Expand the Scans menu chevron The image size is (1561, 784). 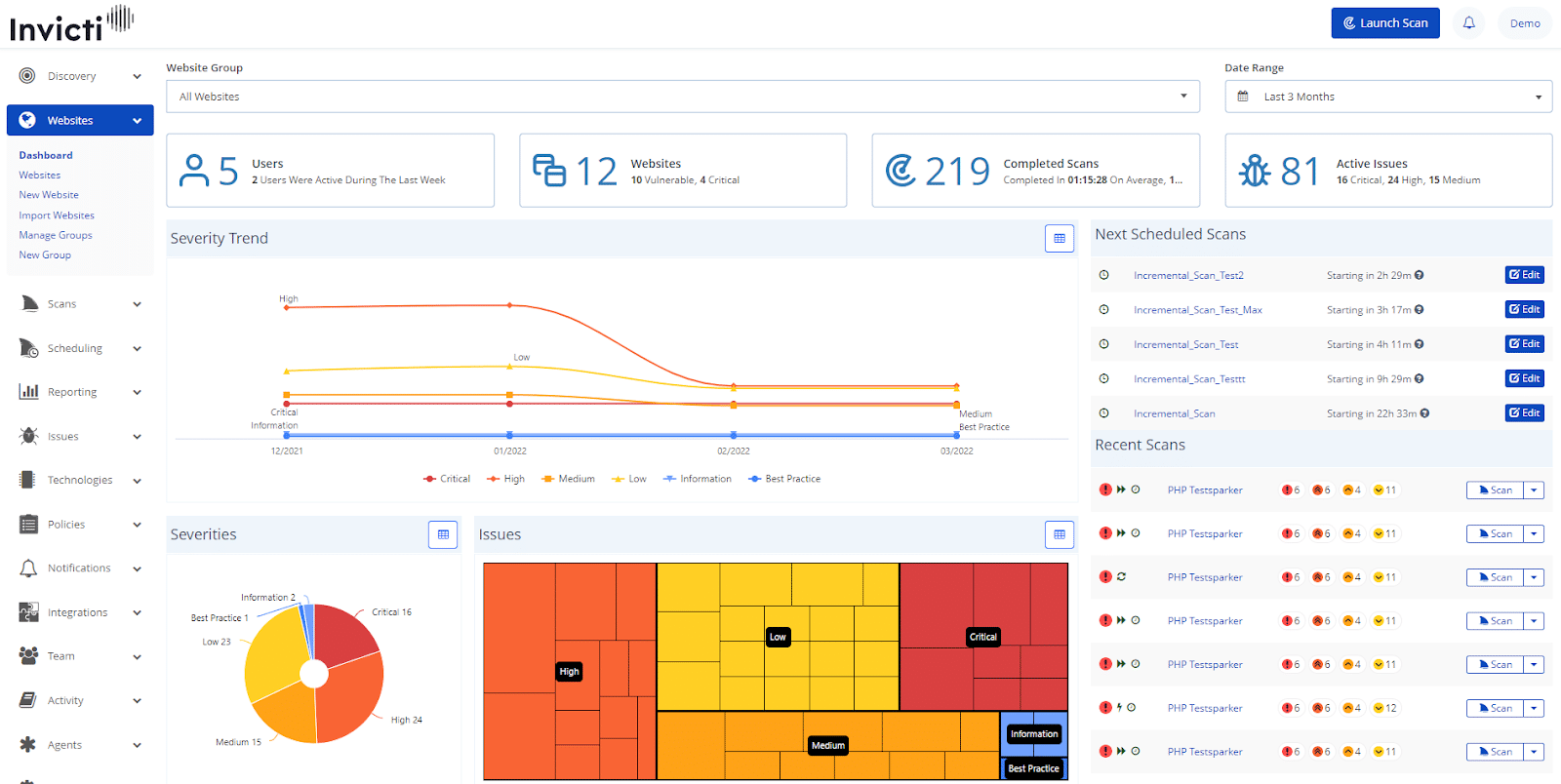(x=137, y=304)
